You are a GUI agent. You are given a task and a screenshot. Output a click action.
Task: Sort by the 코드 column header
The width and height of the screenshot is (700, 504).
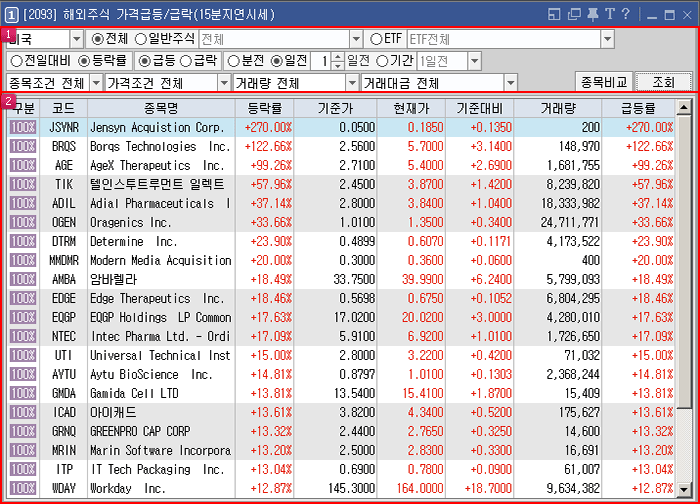63,108
